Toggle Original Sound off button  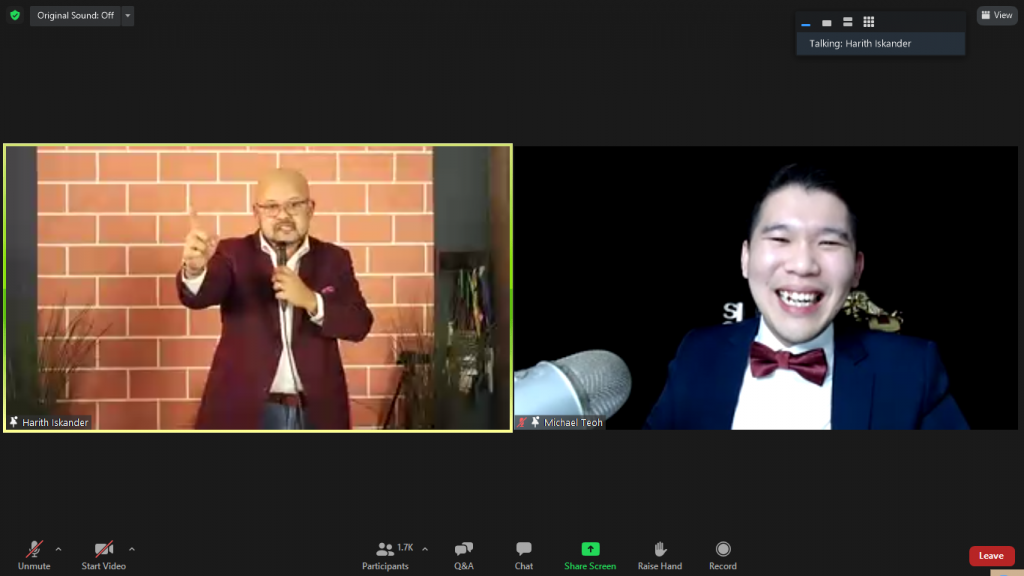75,16
